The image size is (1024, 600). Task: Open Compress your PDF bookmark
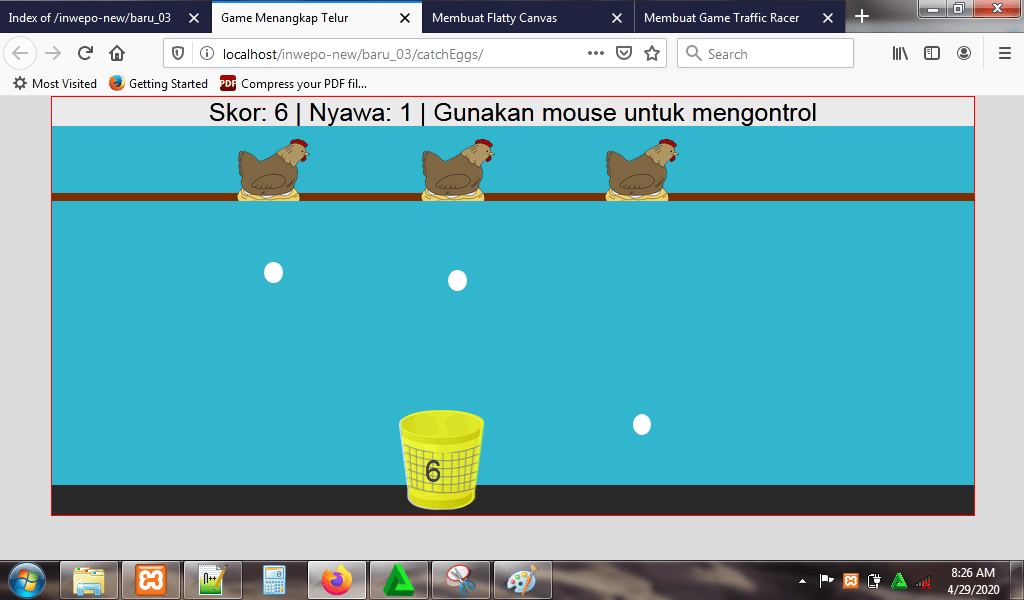[294, 84]
